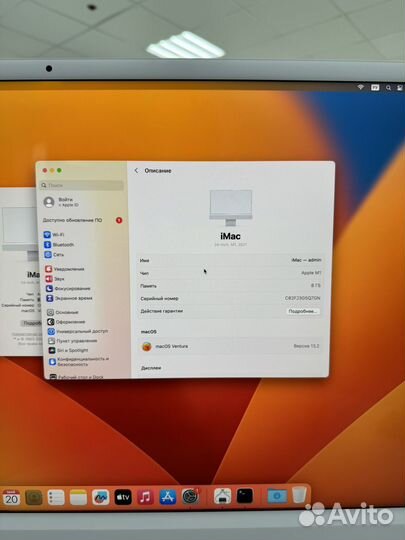Open Notes from the Dock

coord(78,498)
